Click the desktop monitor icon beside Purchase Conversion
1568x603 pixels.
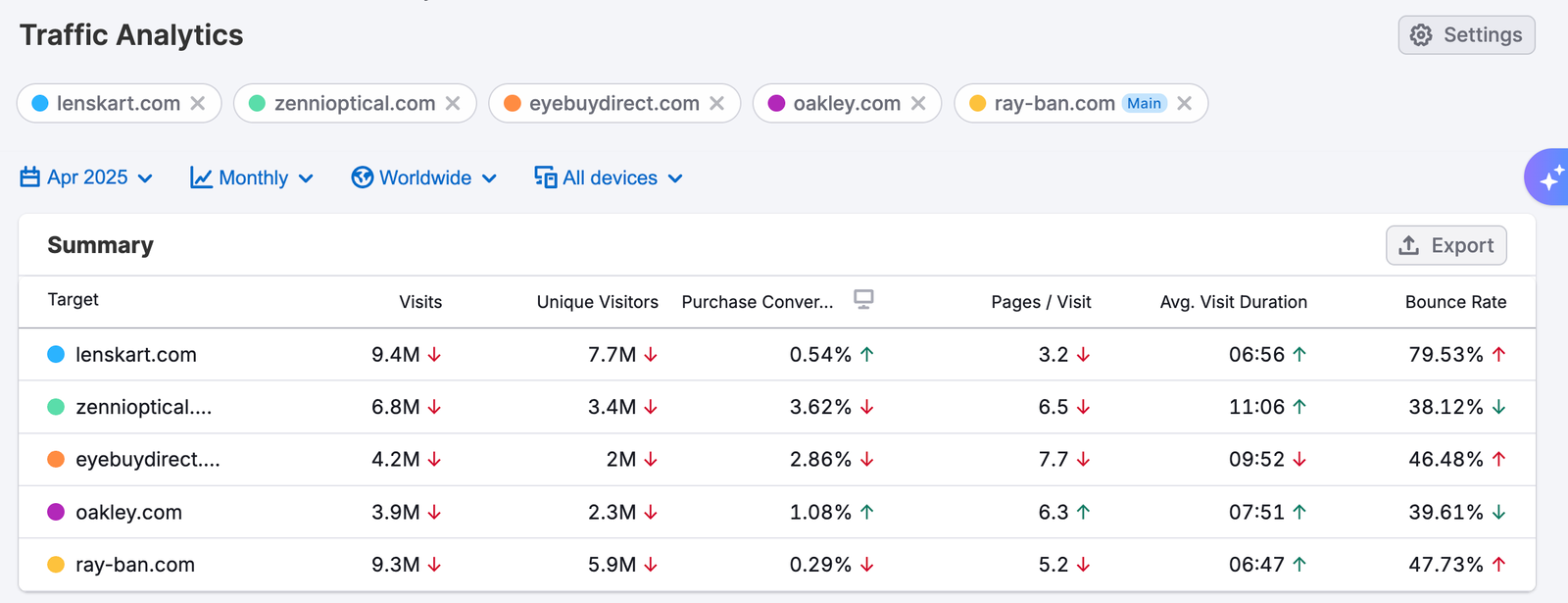(x=863, y=300)
